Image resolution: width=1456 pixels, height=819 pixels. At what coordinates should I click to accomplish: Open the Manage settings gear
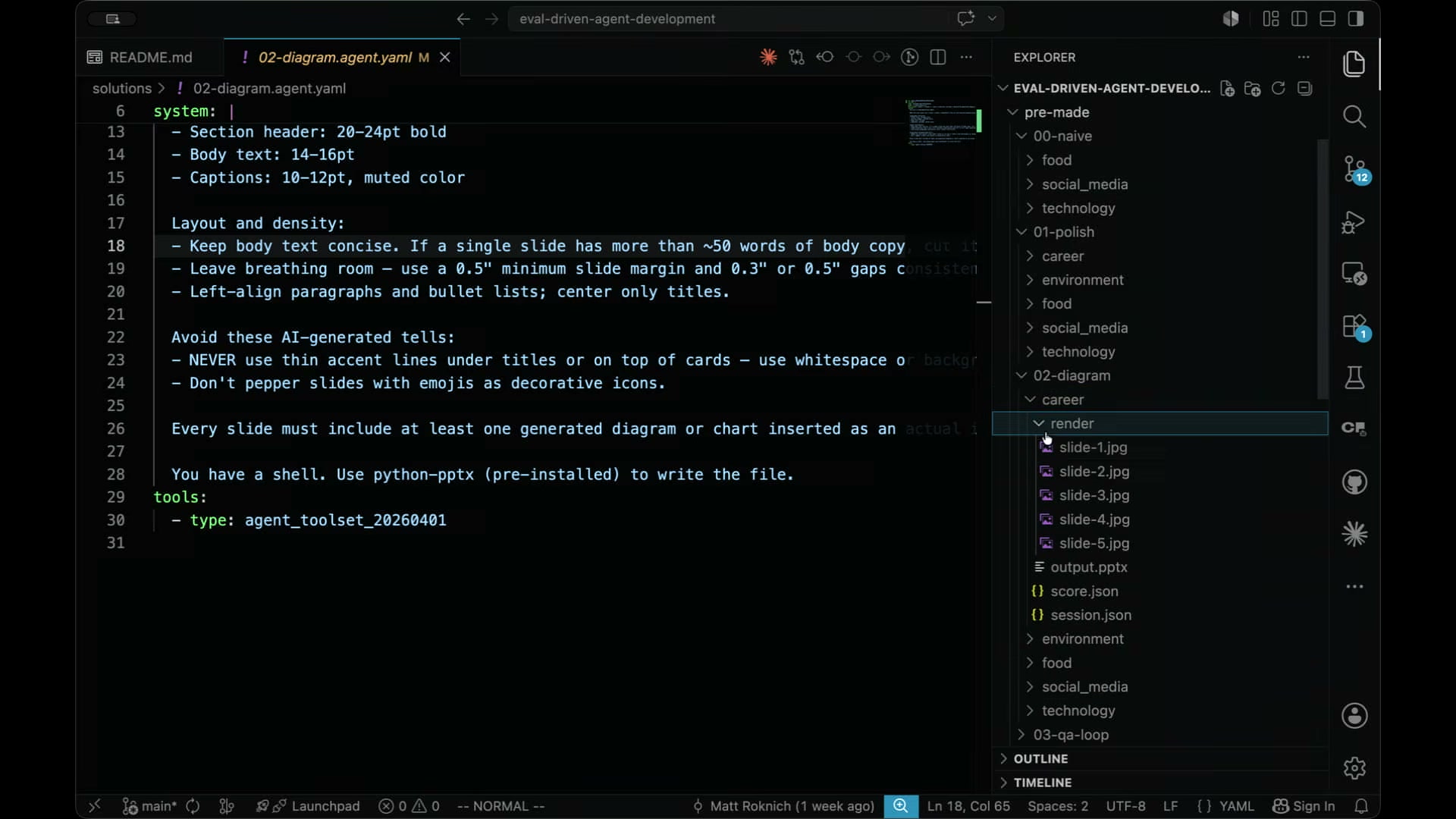1354,768
